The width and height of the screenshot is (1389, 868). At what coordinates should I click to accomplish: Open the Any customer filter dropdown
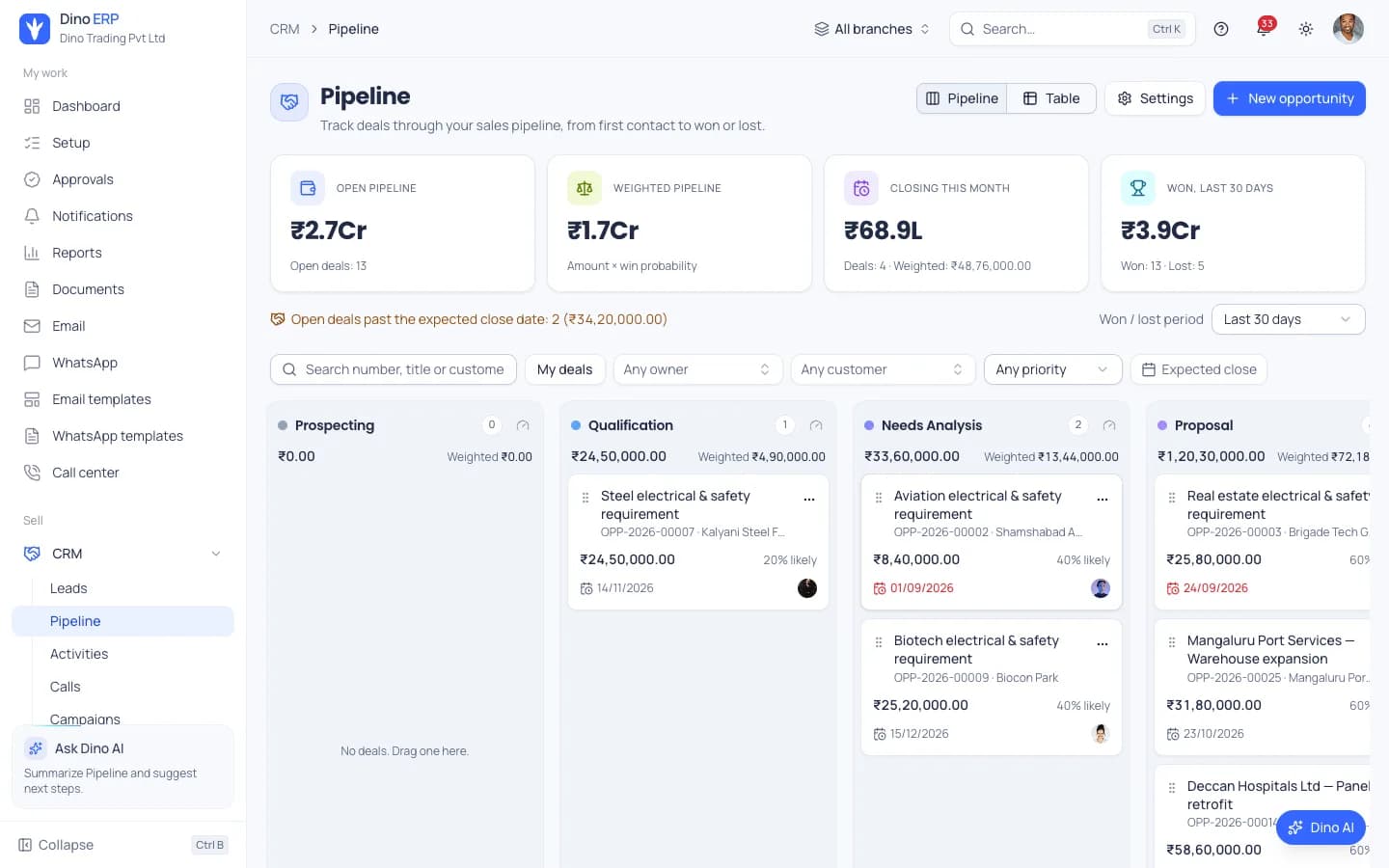pyautogui.click(x=883, y=369)
